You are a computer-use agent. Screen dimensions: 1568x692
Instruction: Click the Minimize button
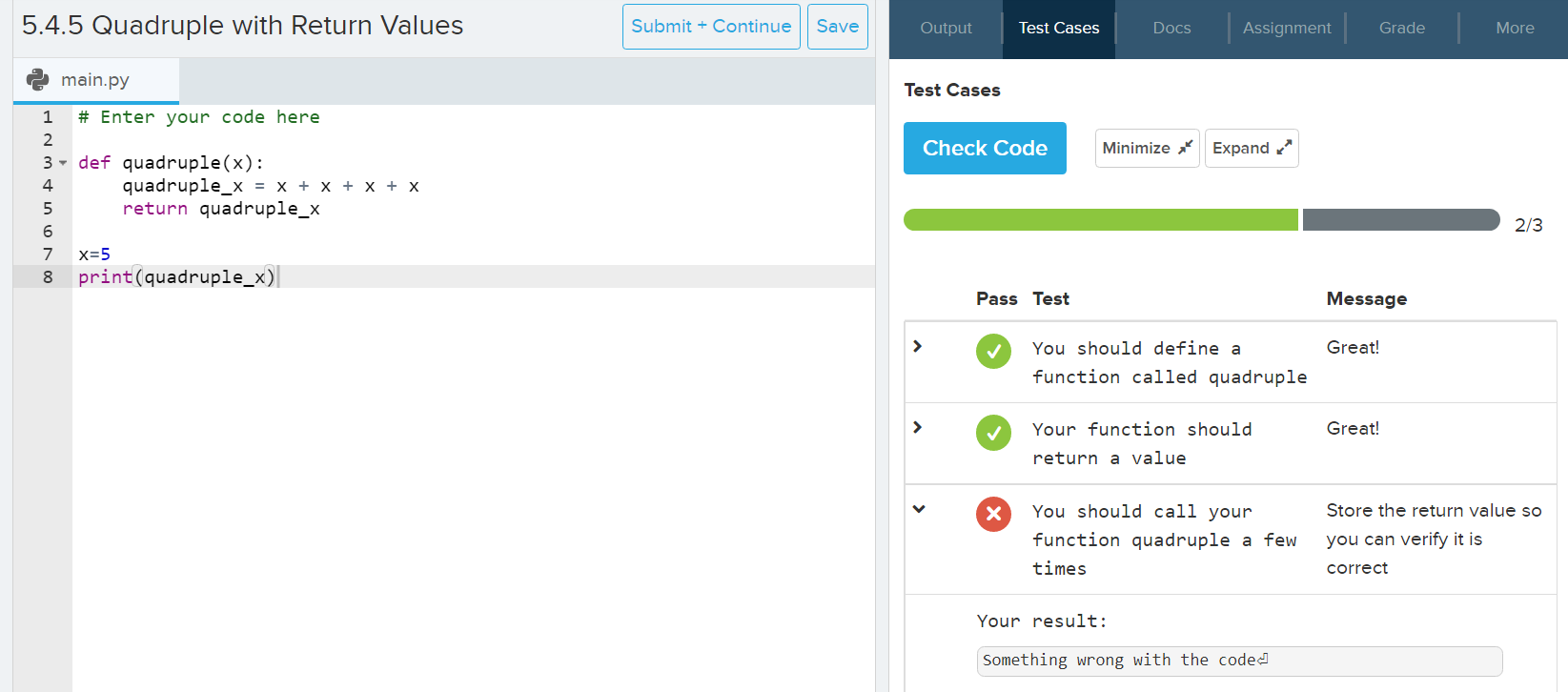click(x=1147, y=148)
